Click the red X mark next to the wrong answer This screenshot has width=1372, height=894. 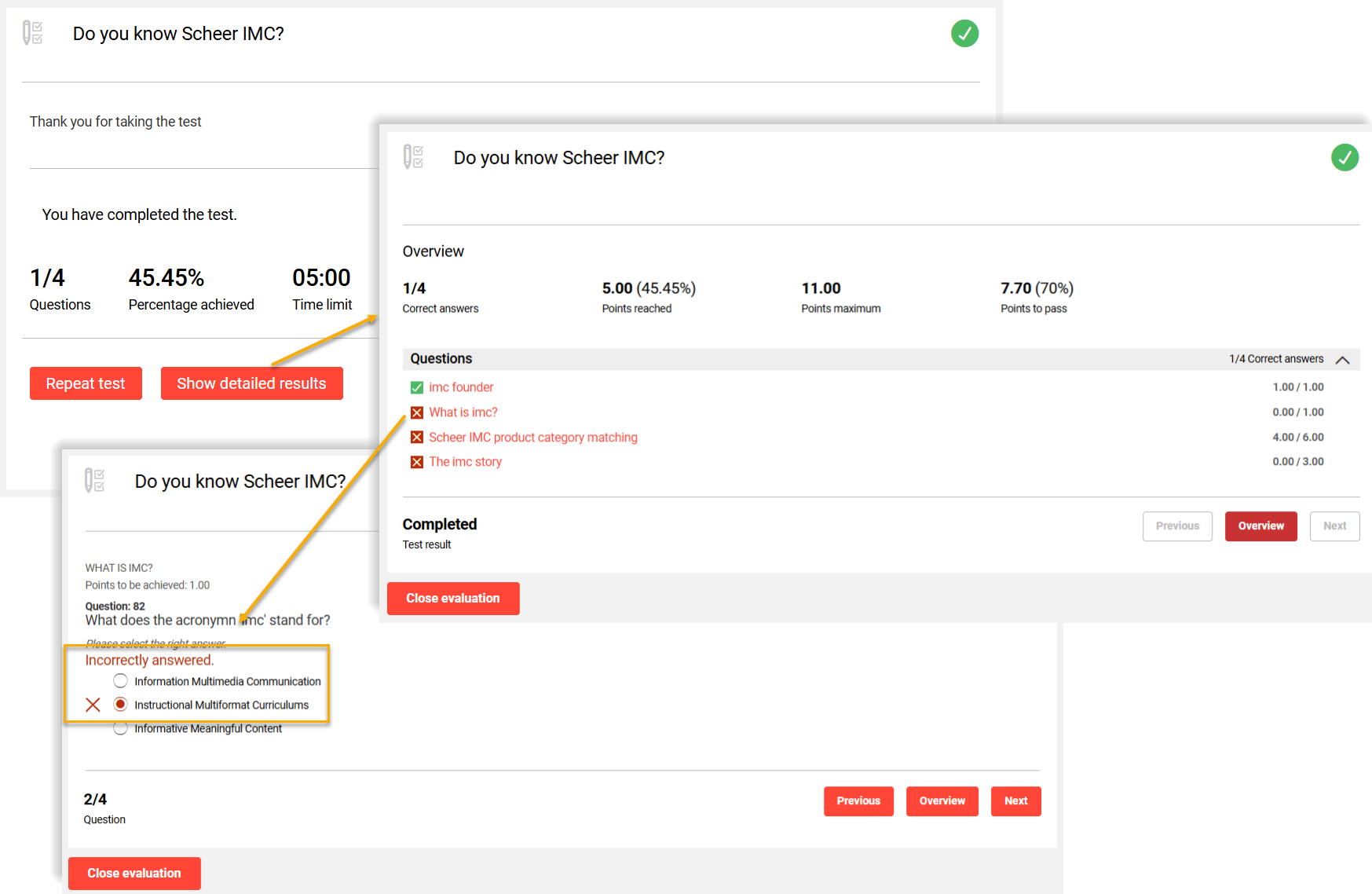[x=93, y=705]
